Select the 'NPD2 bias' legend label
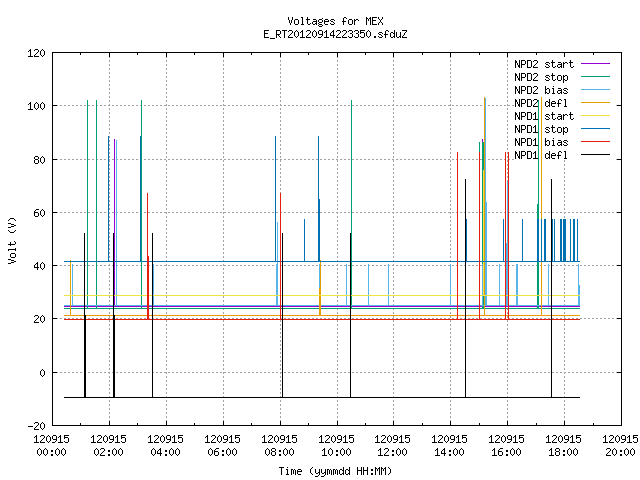 (x=541, y=90)
